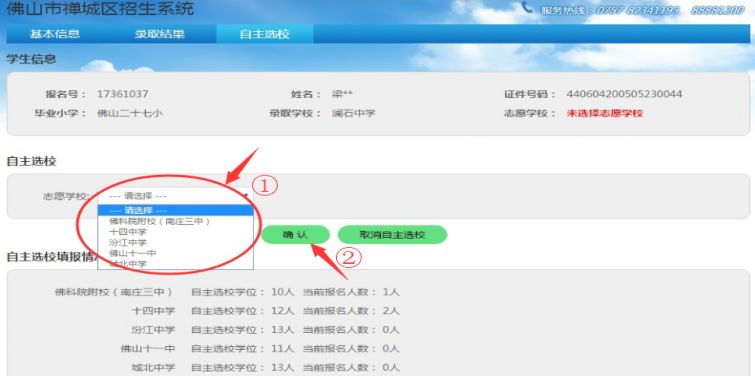Click the 10人 quota value for 佛科院附校
755x376 pixels.
283,292
